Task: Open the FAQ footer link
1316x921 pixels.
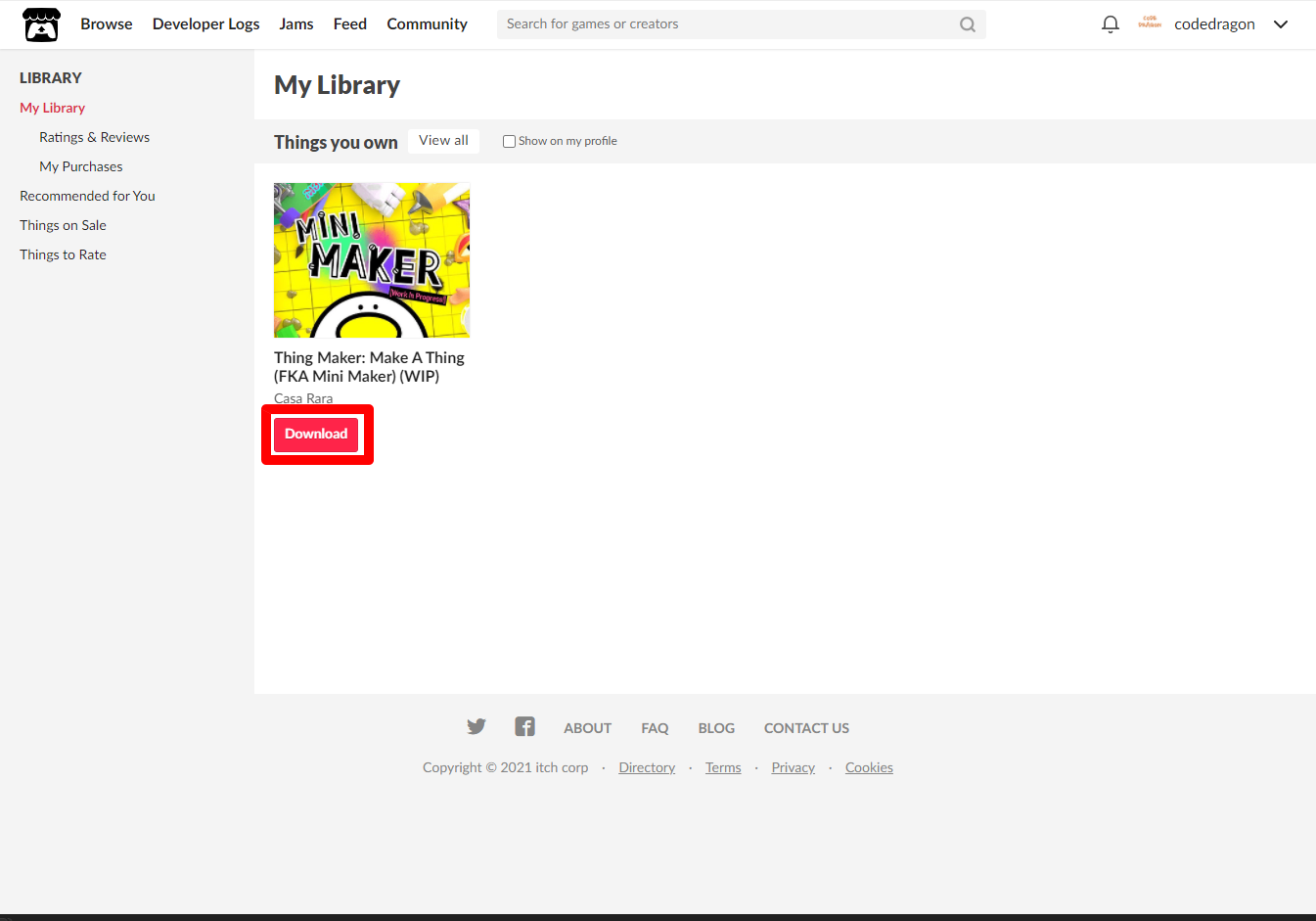Action: 656,728
